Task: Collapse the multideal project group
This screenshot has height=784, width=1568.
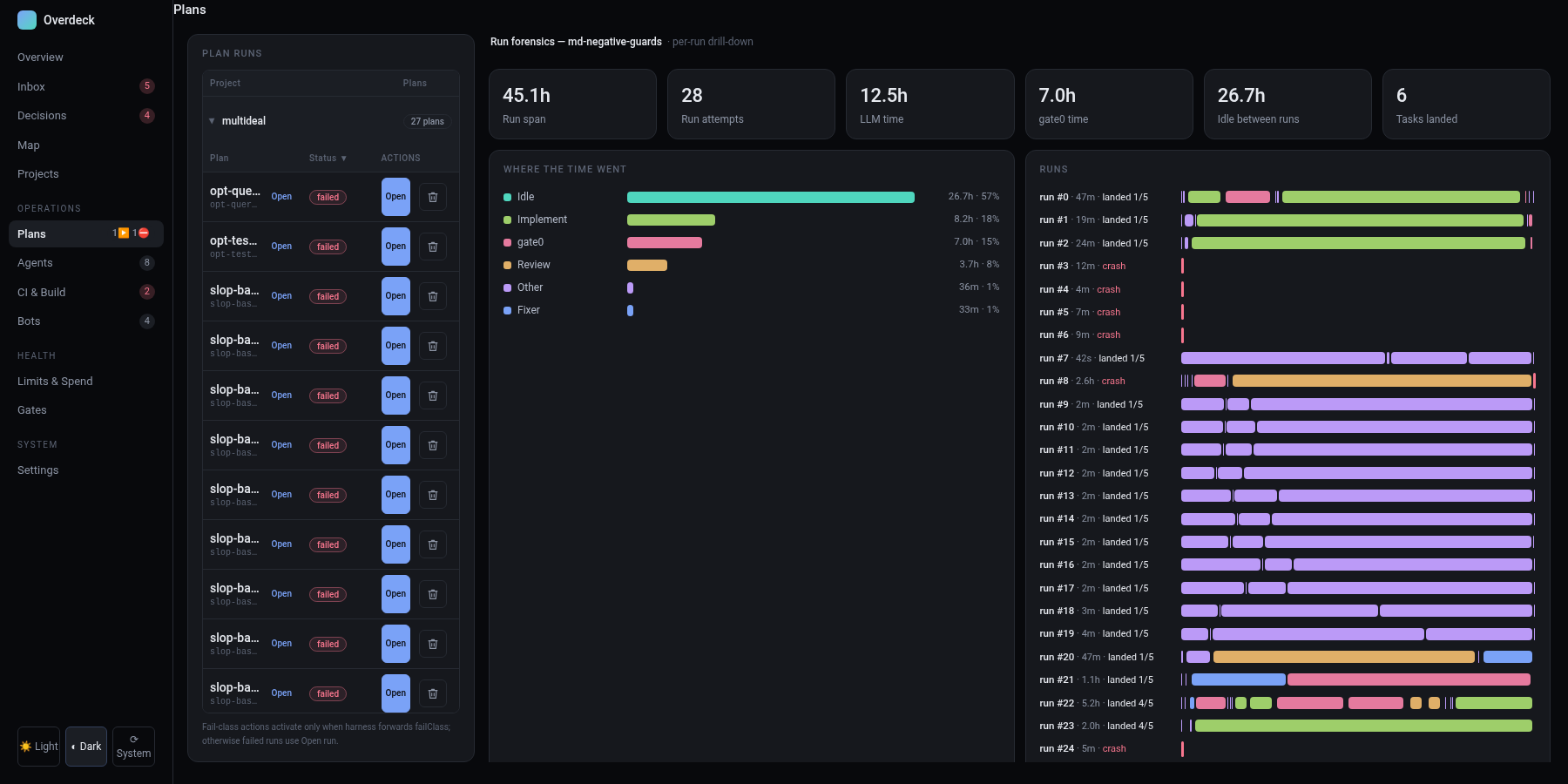Action: click(x=212, y=121)
